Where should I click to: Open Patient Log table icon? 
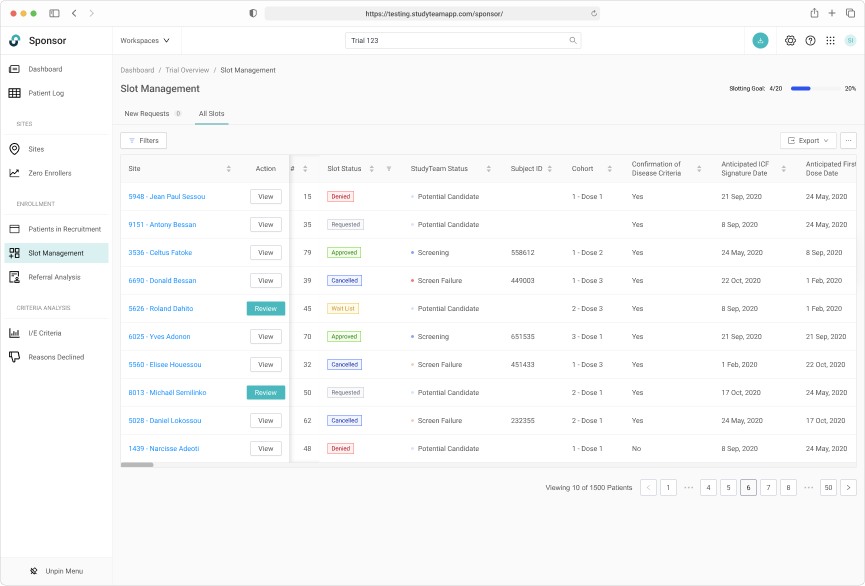click(15, 93)
